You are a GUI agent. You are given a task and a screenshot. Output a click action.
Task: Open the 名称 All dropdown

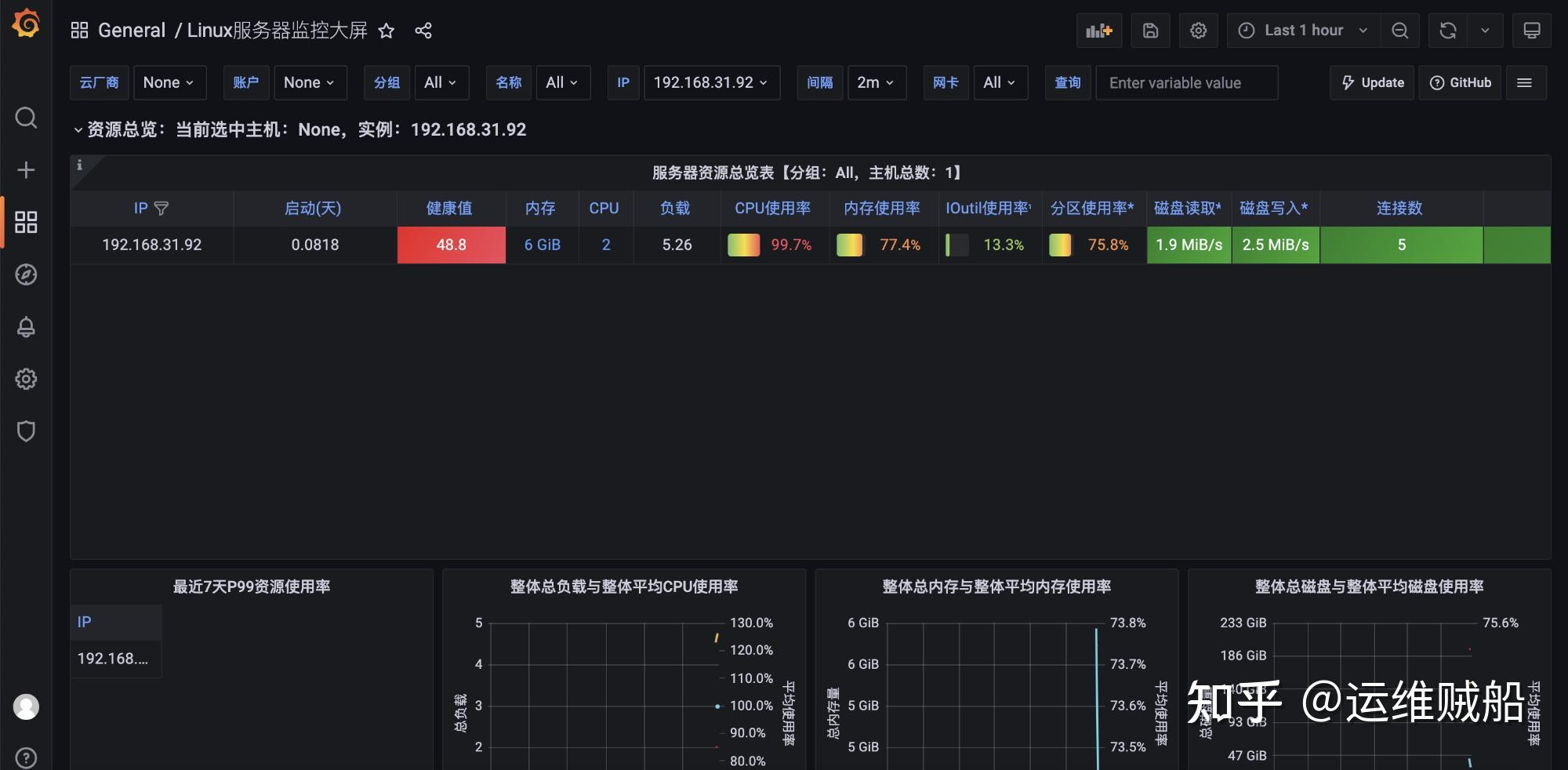point(562,82)
